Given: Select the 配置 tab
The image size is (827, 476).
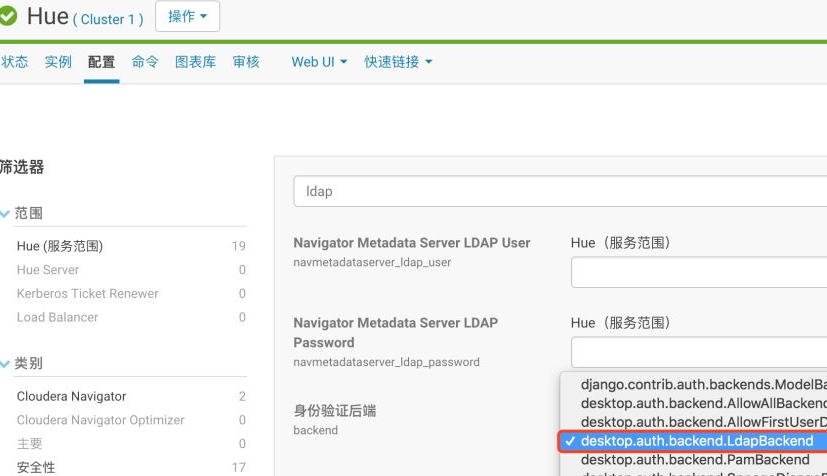Looking at the screenshot, I should (101, 62).
